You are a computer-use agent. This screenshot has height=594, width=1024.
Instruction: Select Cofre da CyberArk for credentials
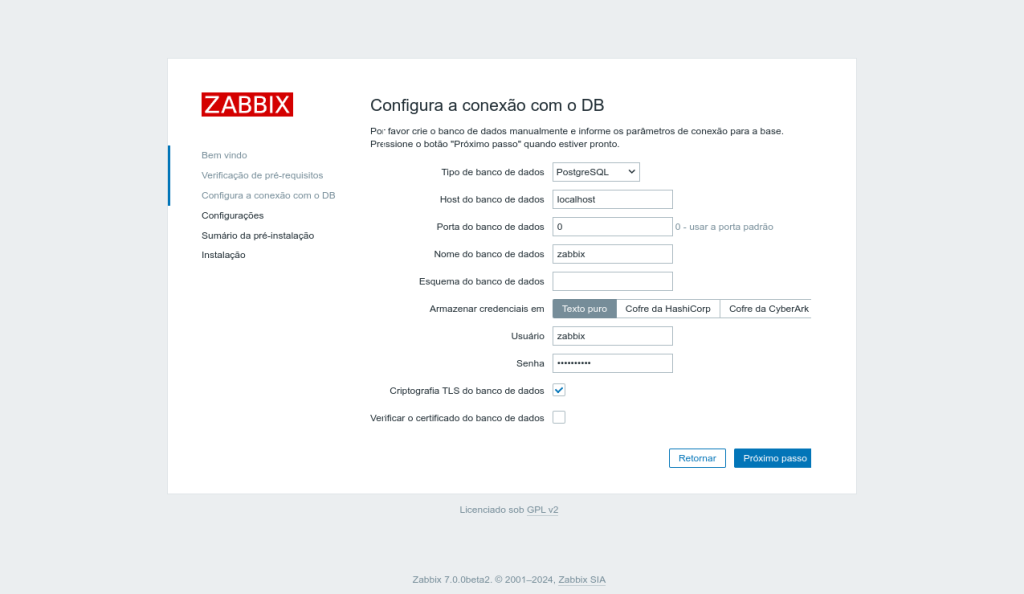[766, 308]
